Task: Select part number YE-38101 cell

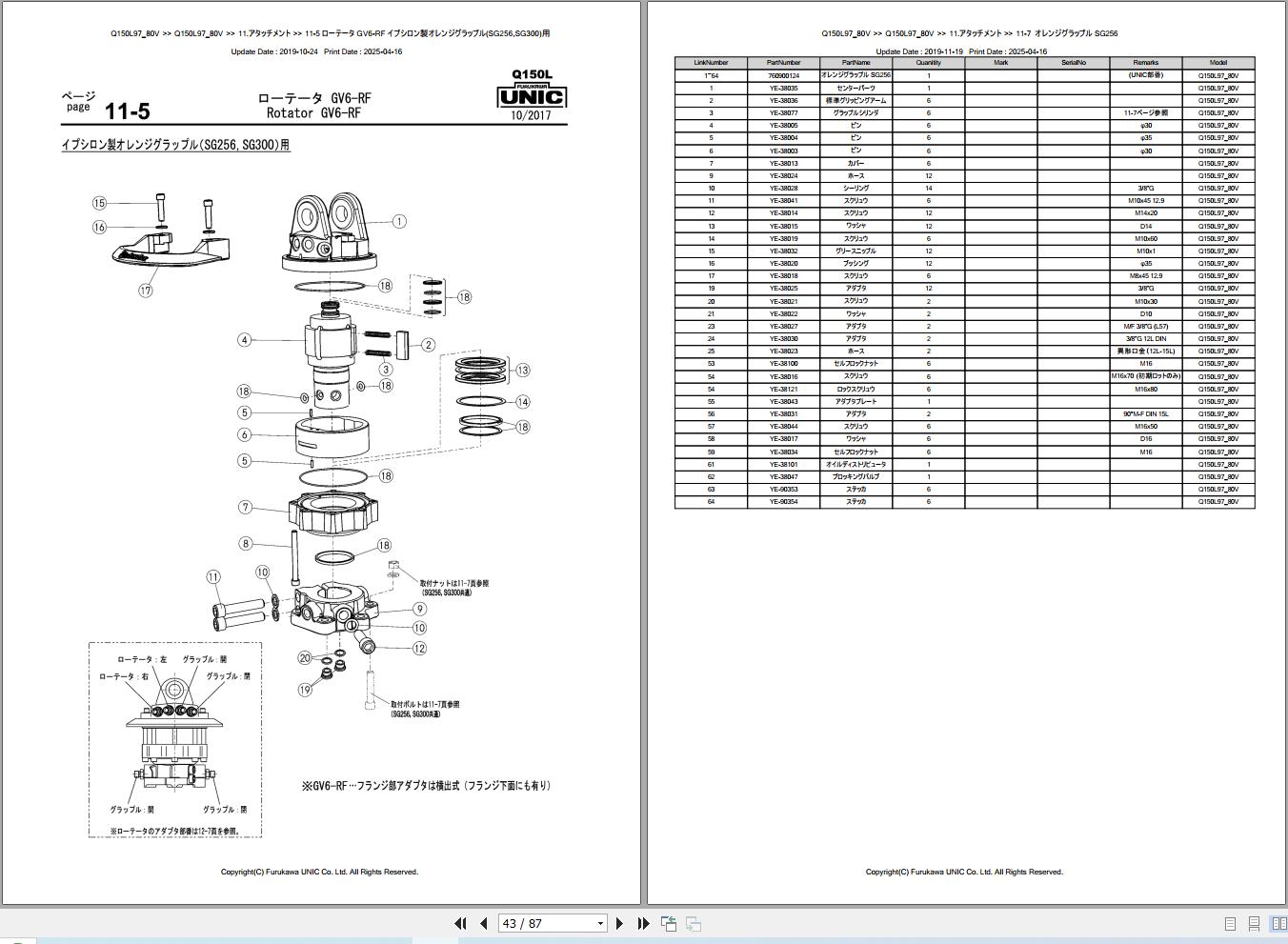Action: (x=783, y=464)
